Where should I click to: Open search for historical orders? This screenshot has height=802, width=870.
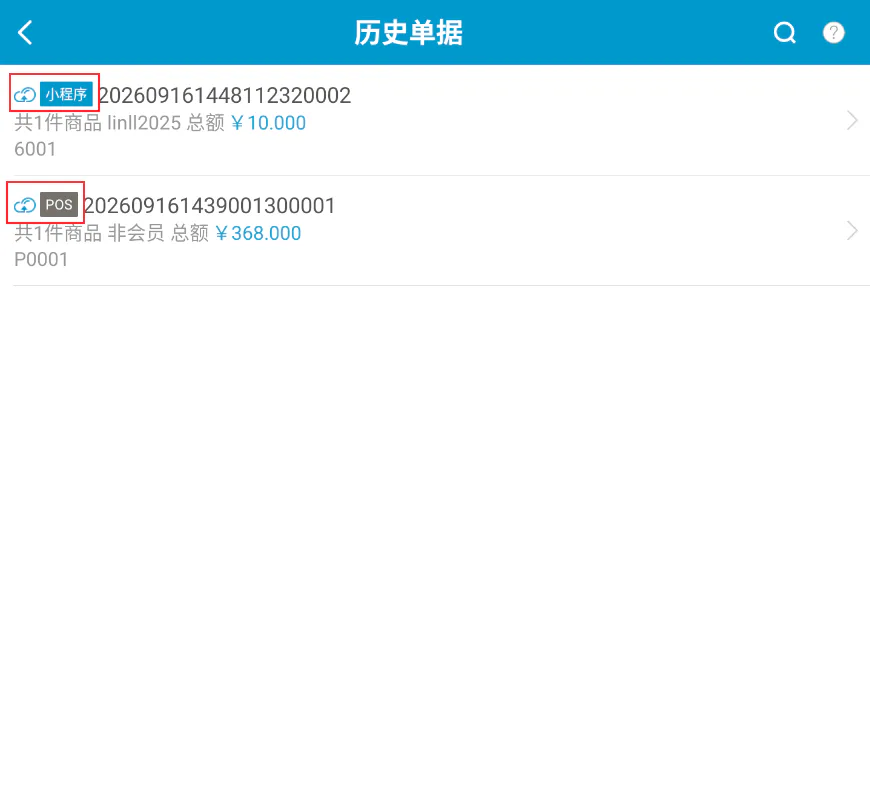[785, 32]
